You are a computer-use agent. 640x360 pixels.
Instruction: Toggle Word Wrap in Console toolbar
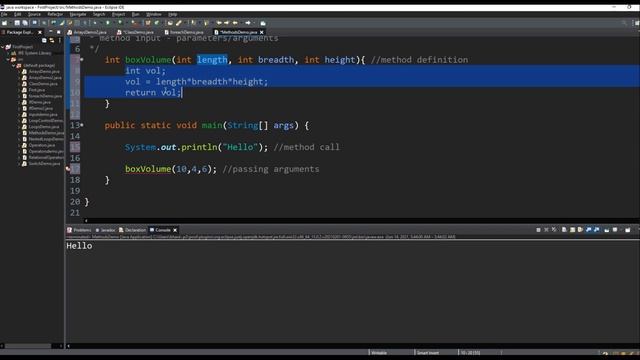click(x=580, y=230)
